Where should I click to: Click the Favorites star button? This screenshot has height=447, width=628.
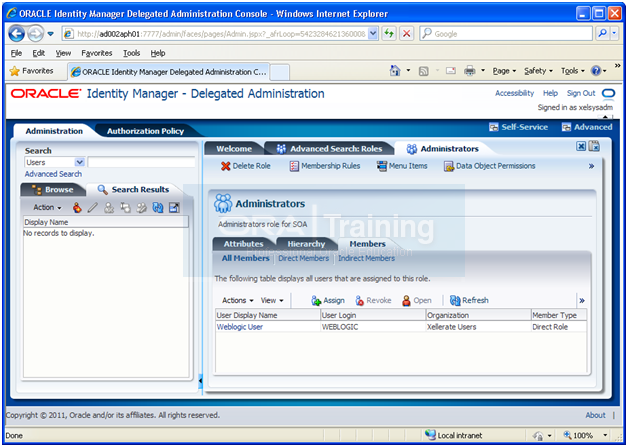click(x=32, y=71)
